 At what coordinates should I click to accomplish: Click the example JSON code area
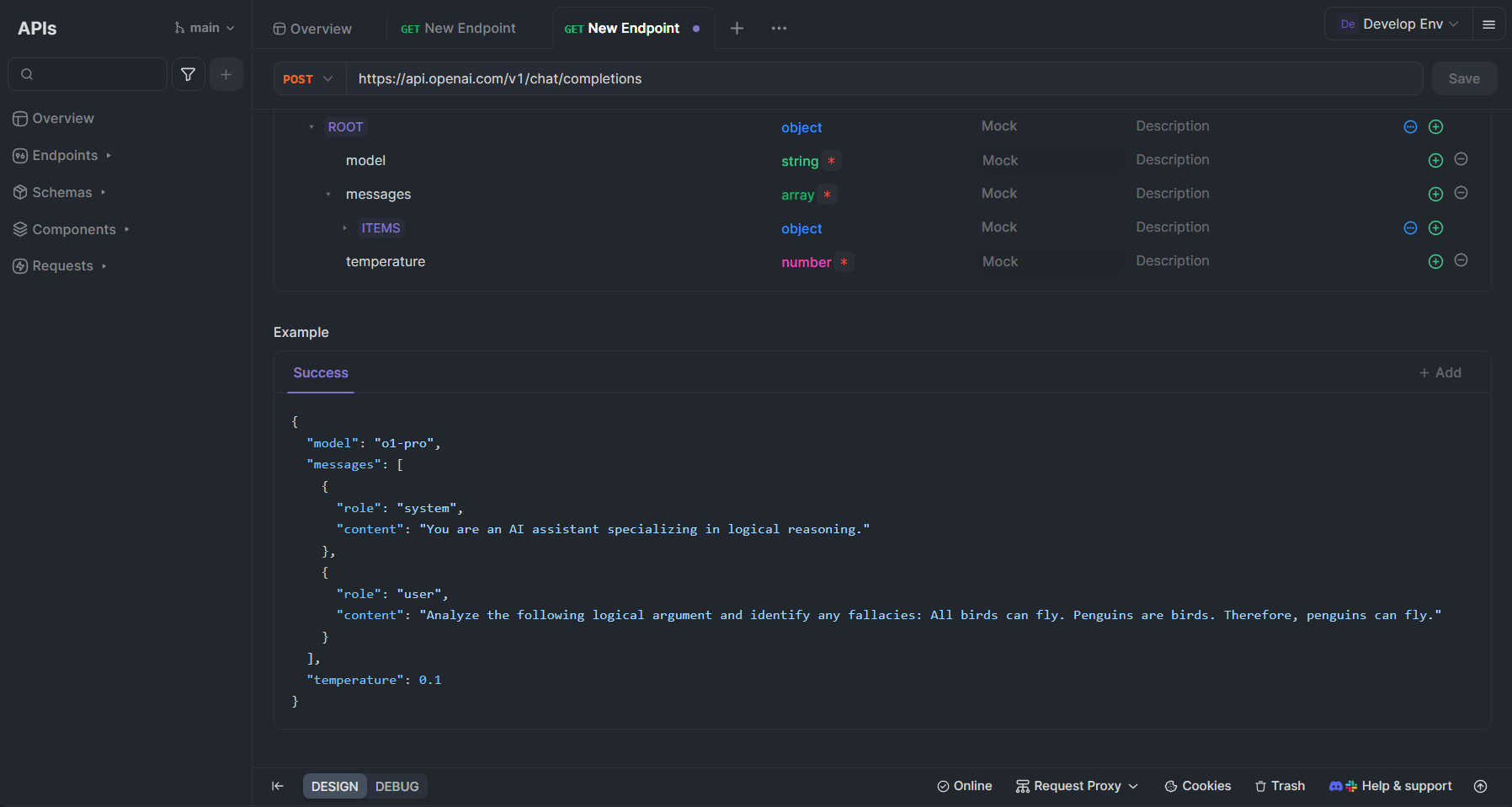point(882,561)
